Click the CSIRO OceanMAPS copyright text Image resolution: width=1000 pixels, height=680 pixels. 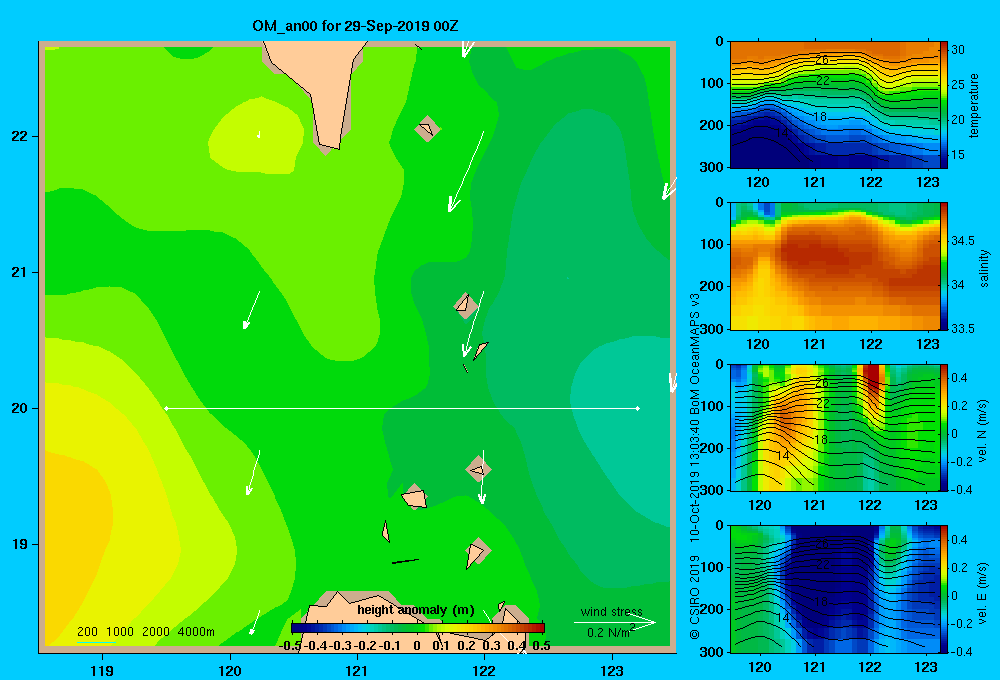pyautogui.click(x=695, y=466)
